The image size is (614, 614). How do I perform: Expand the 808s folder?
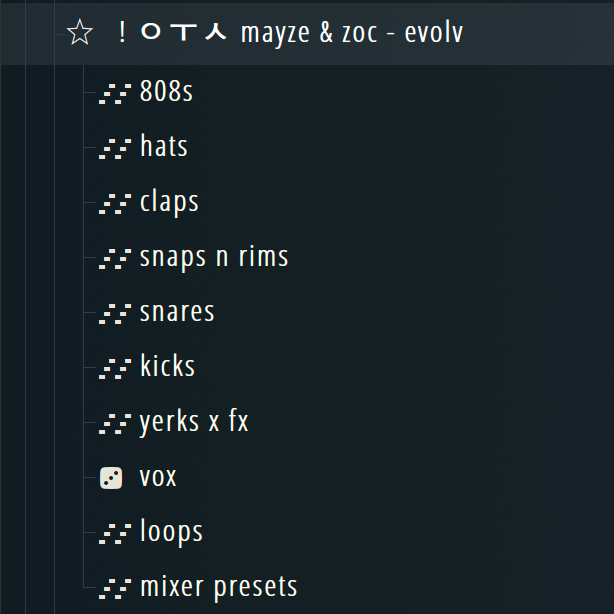click(x=166, y=92)
